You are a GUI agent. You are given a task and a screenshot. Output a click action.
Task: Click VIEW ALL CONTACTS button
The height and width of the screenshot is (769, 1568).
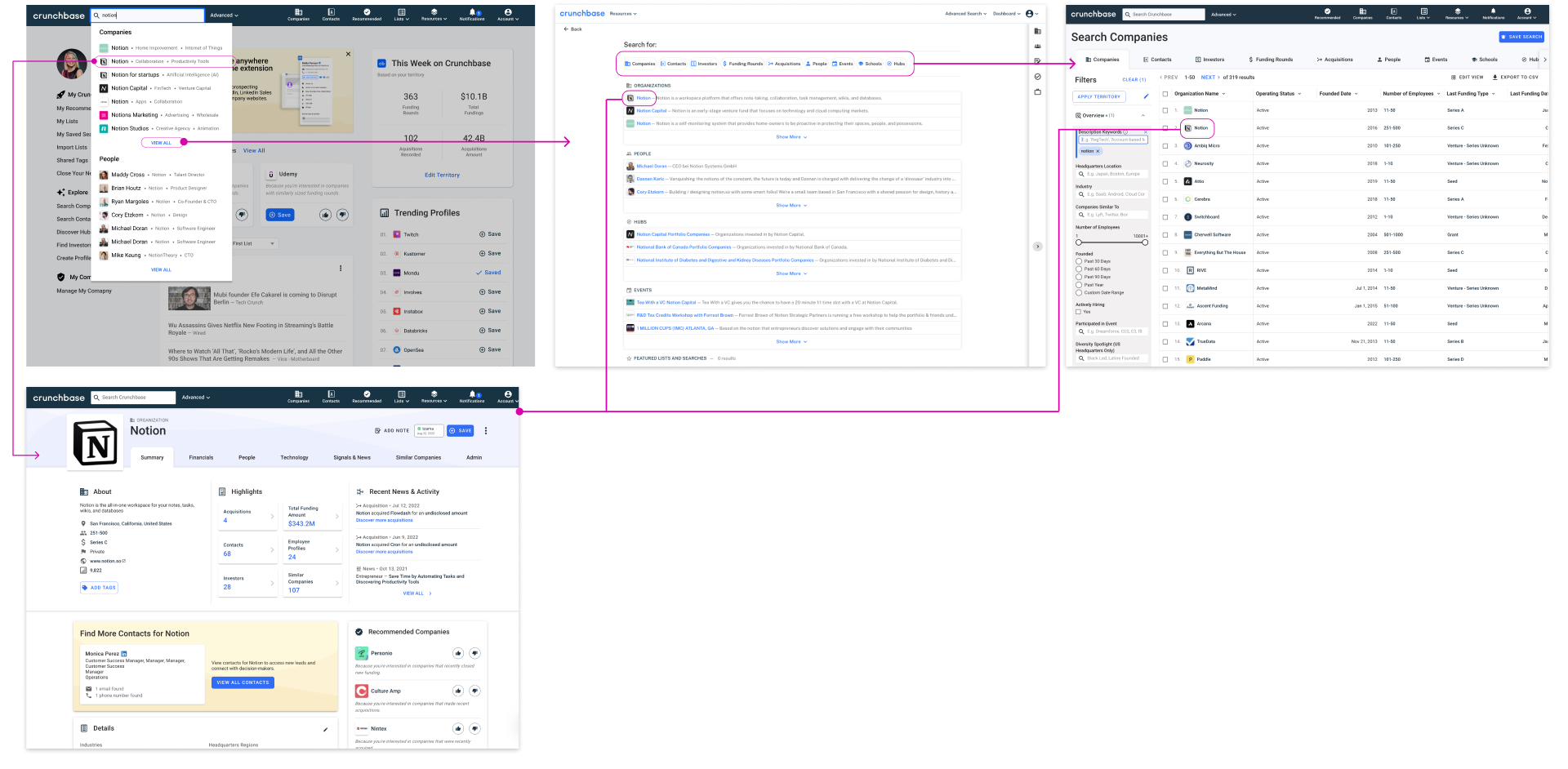click(x=243, y=682)
